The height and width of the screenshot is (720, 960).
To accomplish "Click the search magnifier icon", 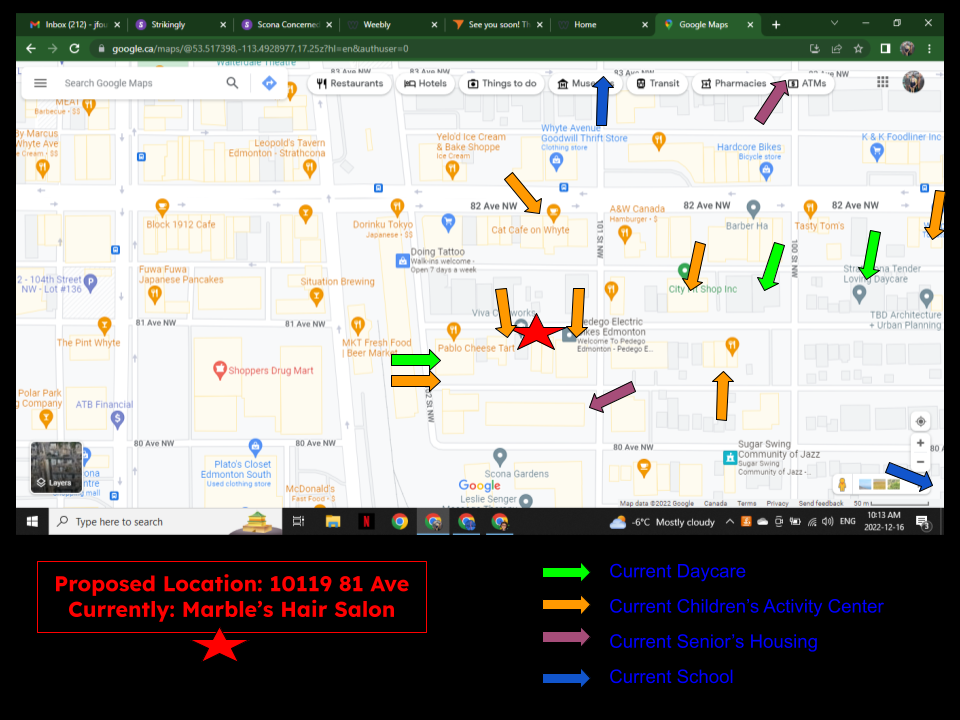I will [x=232, y=83].
